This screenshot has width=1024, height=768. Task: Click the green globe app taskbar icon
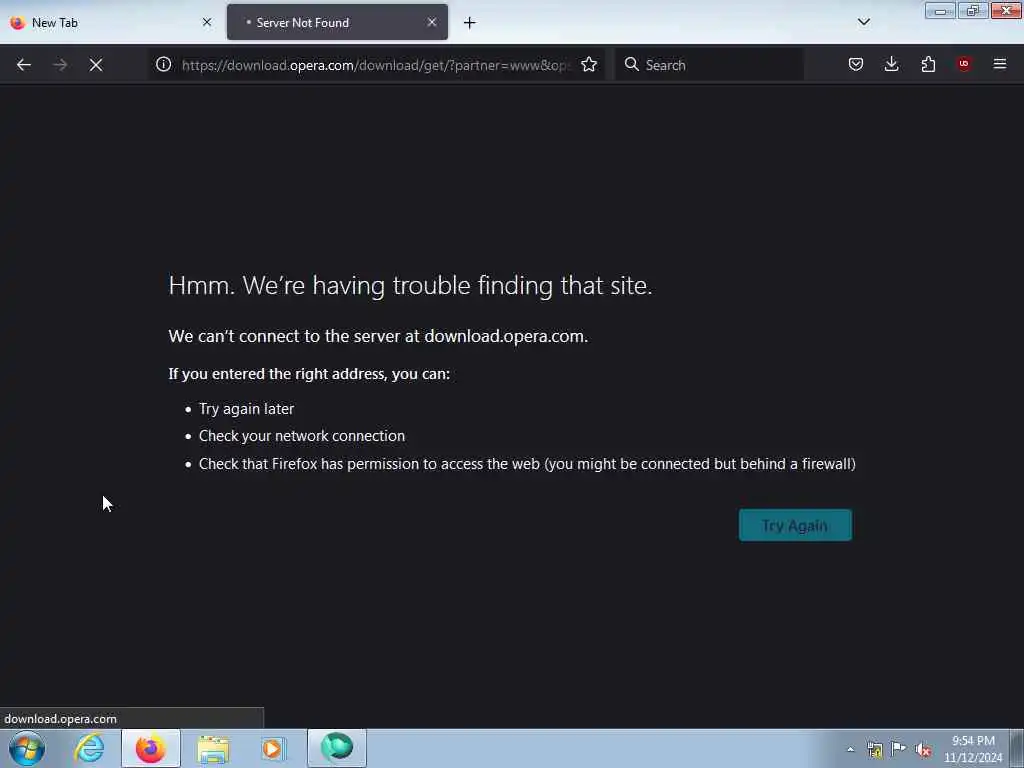(337, 748)
